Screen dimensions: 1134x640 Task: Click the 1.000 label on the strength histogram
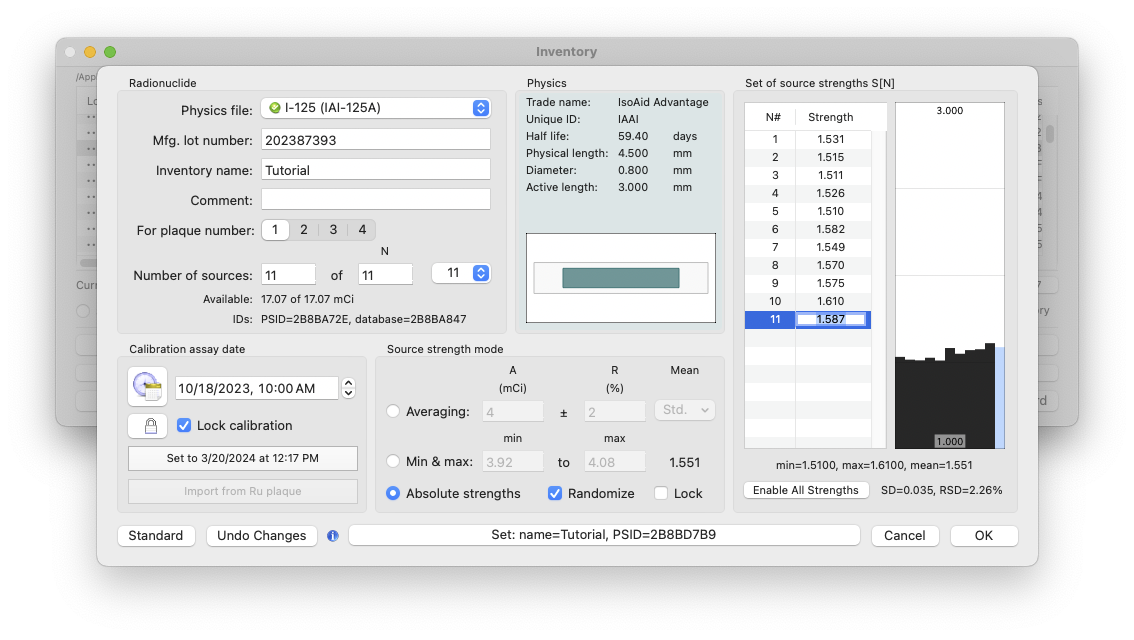[950, 441]
